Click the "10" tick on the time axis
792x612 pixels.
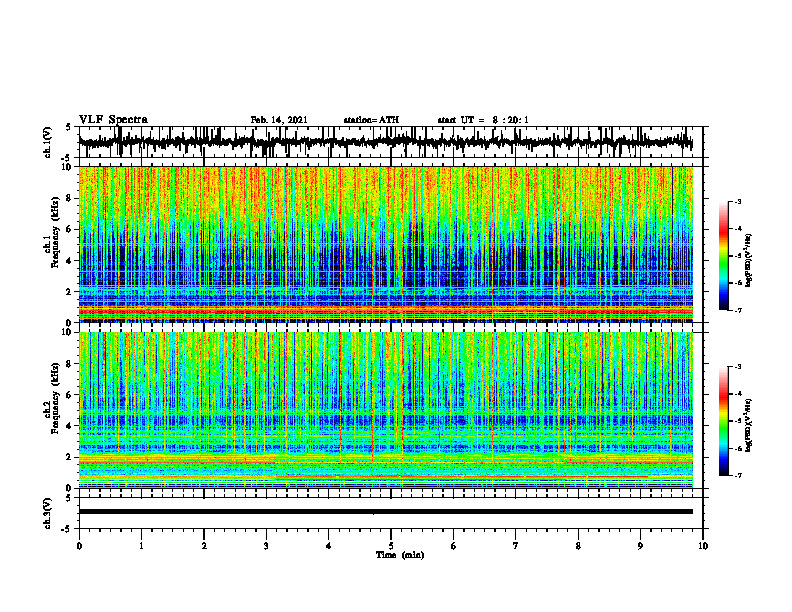coord(703,546)
